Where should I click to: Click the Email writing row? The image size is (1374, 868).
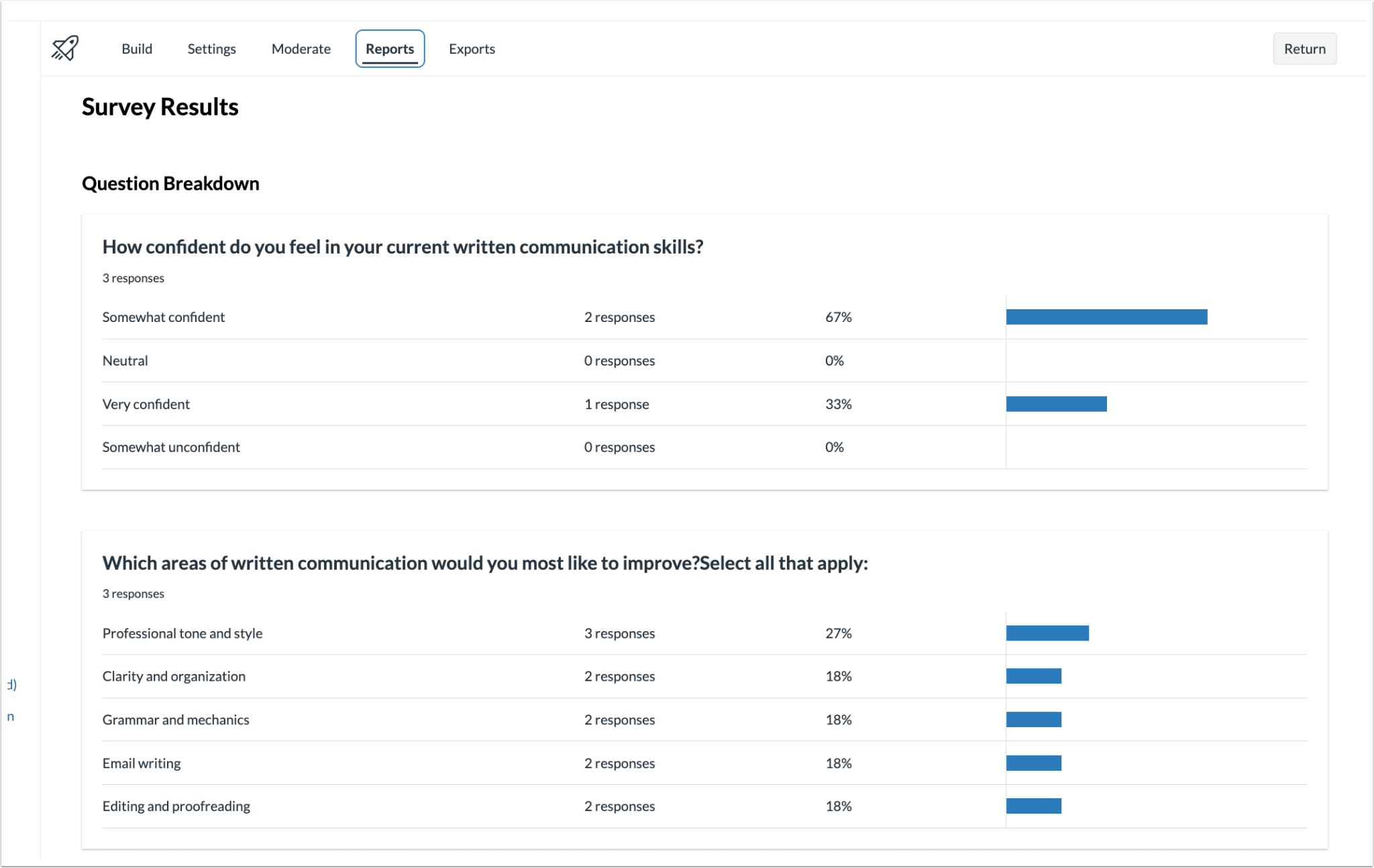tap(141, 763)
